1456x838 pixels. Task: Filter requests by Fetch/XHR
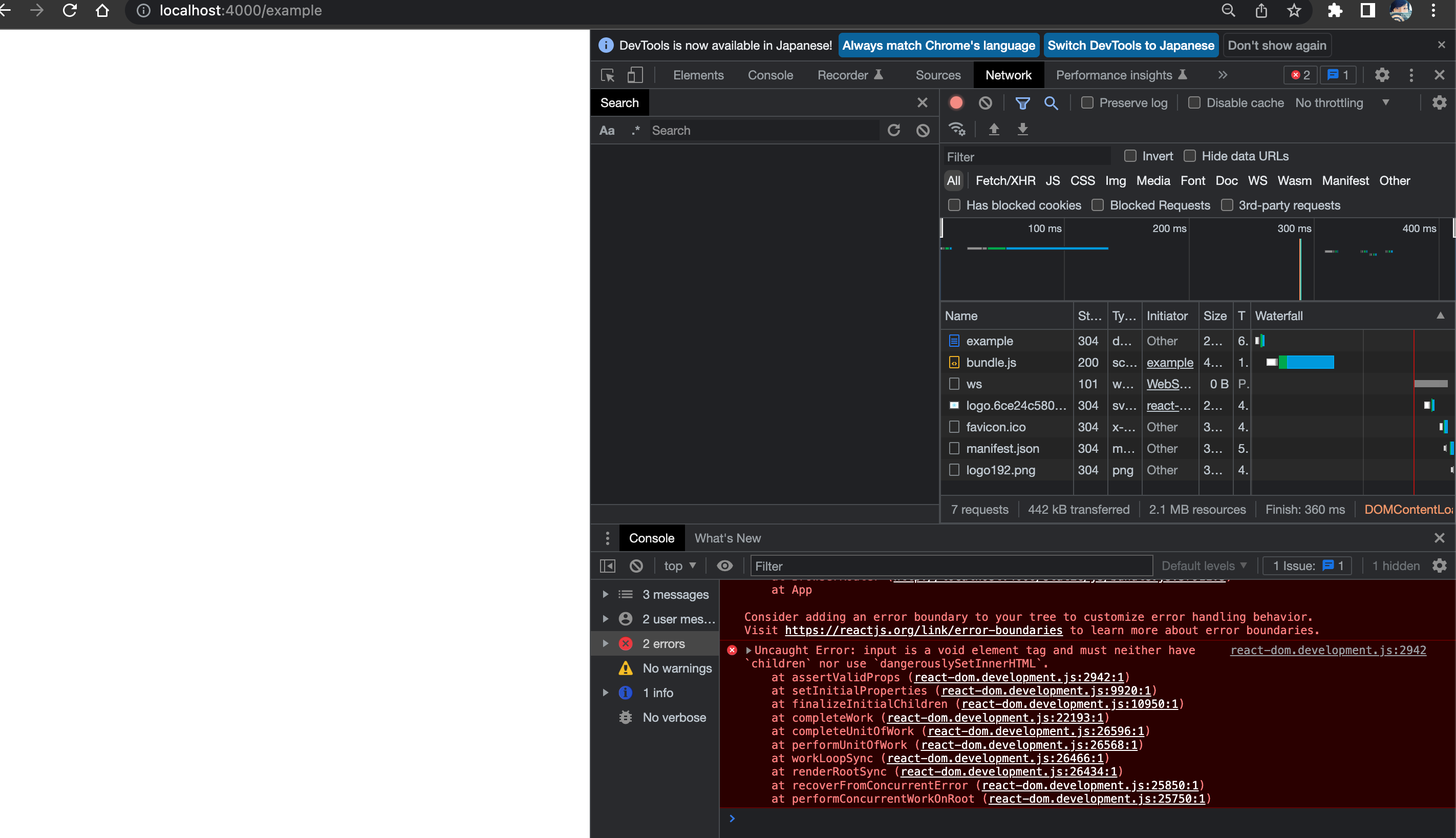click(1005, 181)
